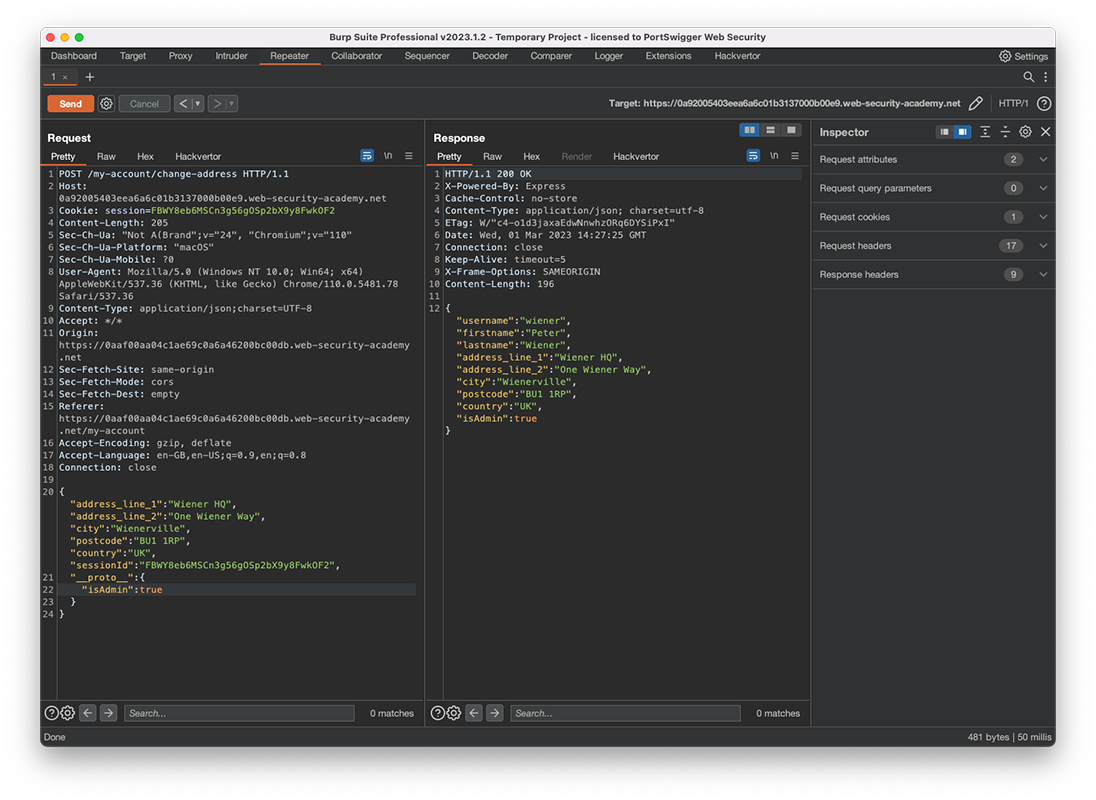Click the "isAdmin":true line in request body
This screenshot has width=1096, height=800.
[x=122, y=590]
